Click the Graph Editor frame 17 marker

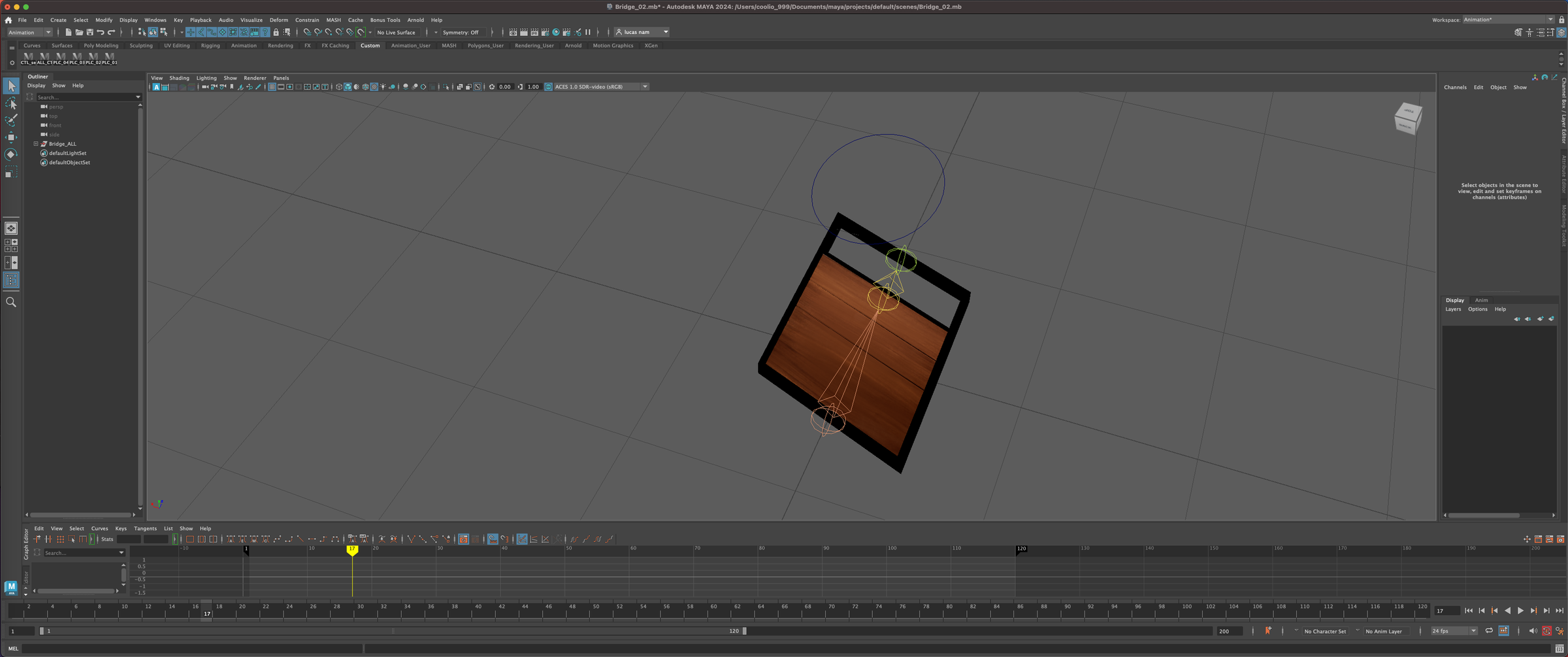tap(352, 550)
